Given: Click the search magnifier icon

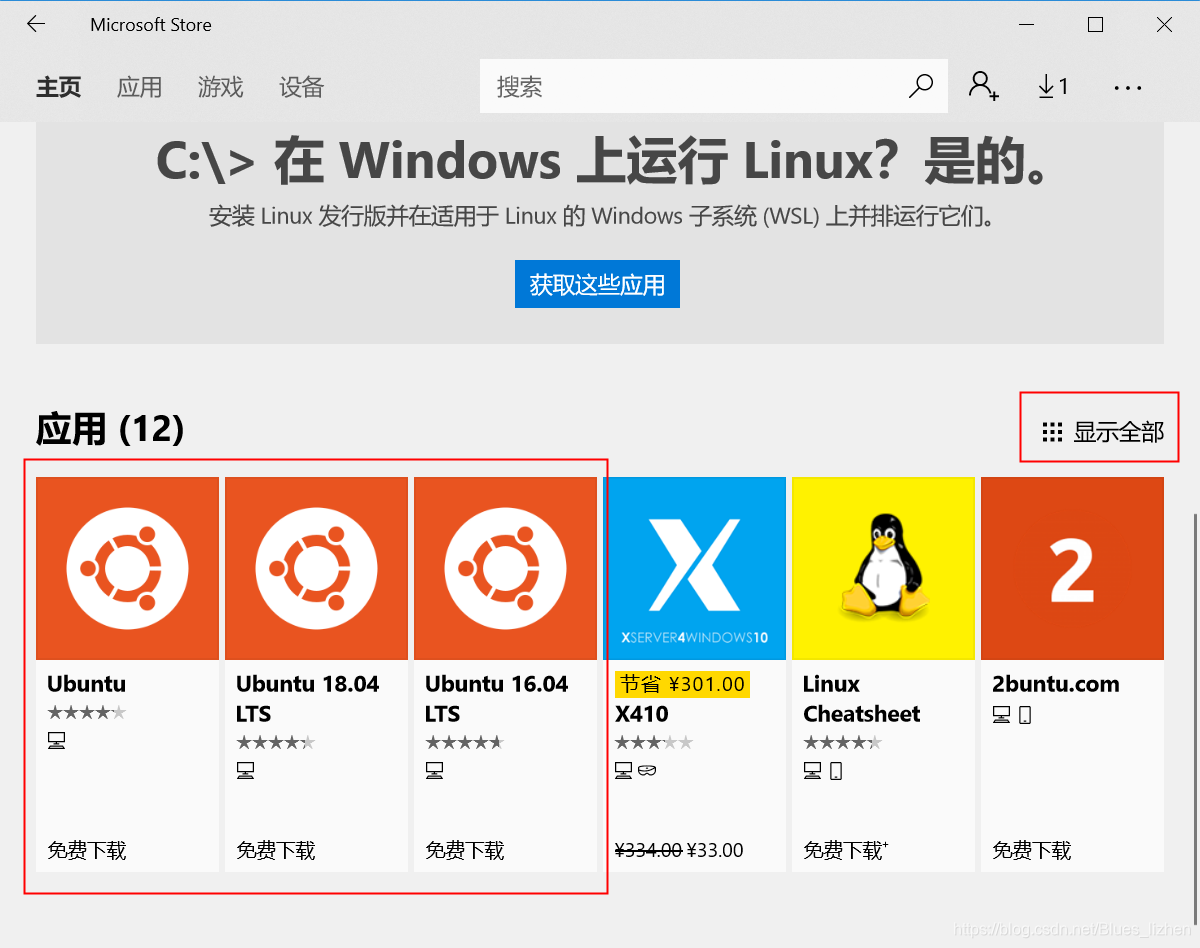Looking at the screenshot, I should [920, 86].
